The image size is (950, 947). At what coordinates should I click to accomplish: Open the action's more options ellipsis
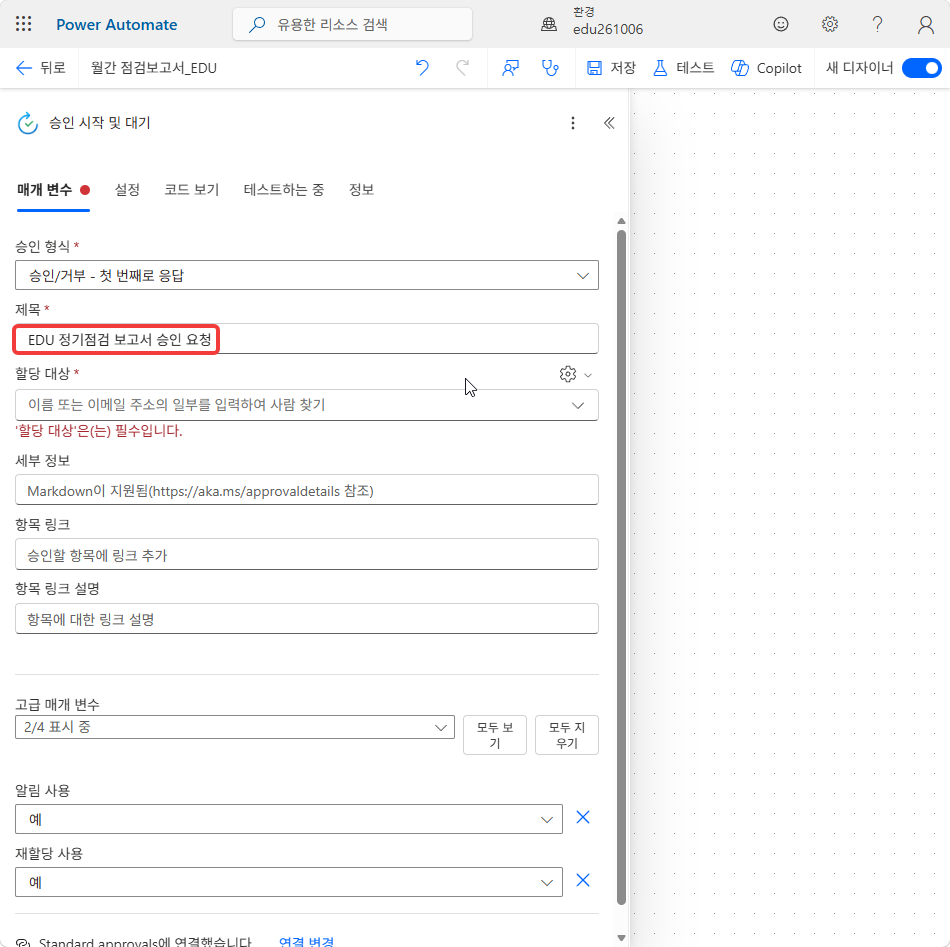pos(573,123)
